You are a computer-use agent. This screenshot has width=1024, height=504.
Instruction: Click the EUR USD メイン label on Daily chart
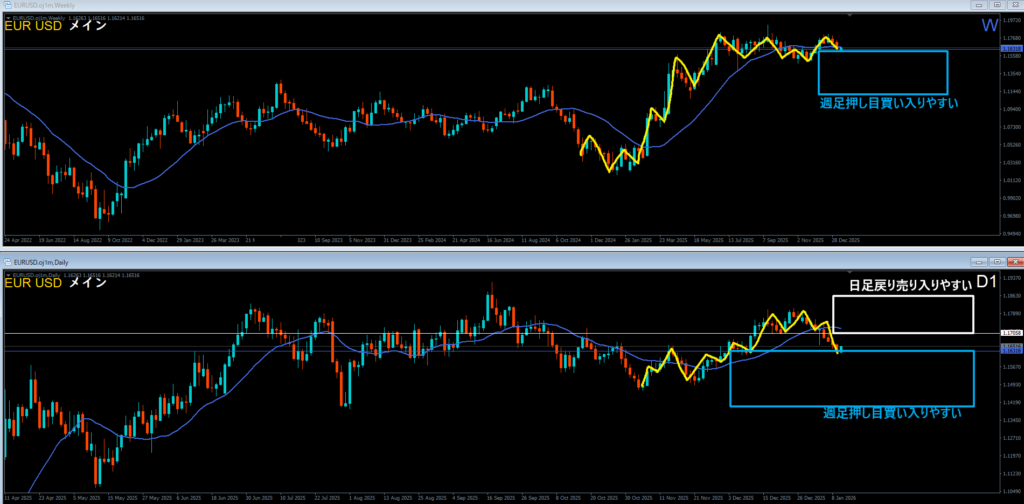point(56,284)
